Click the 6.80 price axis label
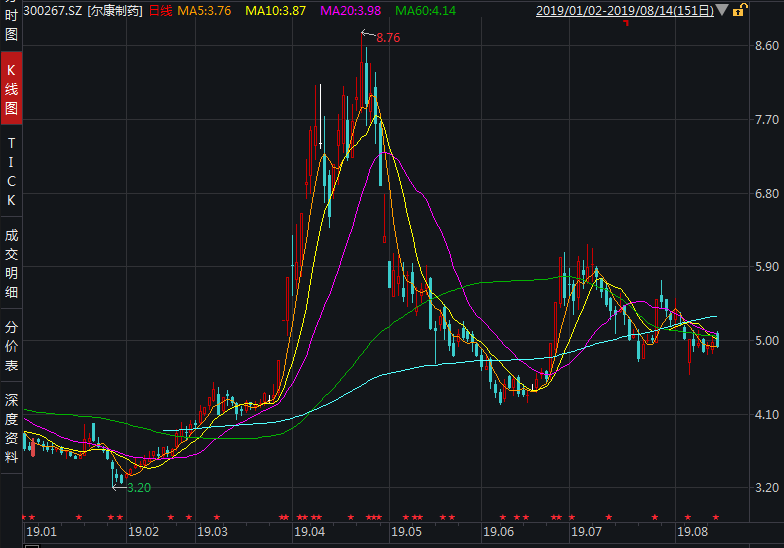Screen dimensions: 784x548 point(767,194)
